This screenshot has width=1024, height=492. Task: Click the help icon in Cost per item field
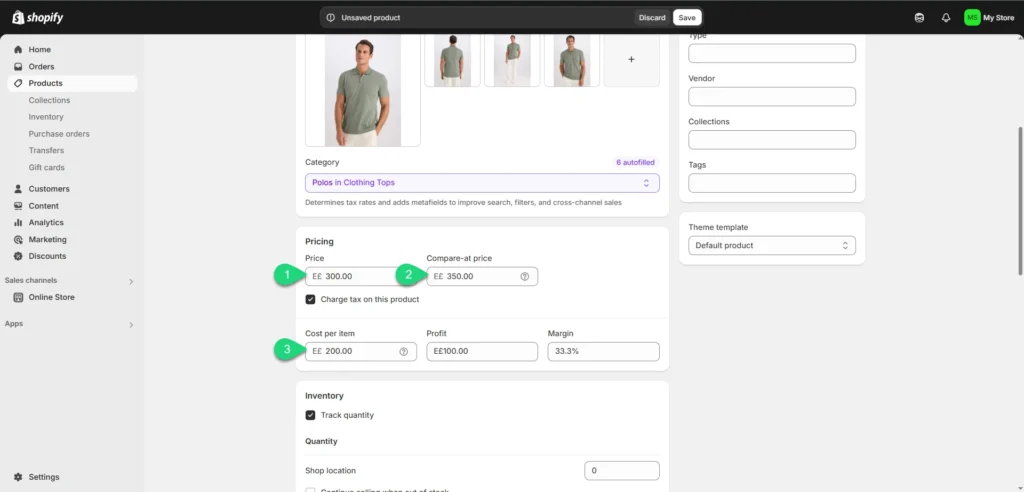click(404, 352)
